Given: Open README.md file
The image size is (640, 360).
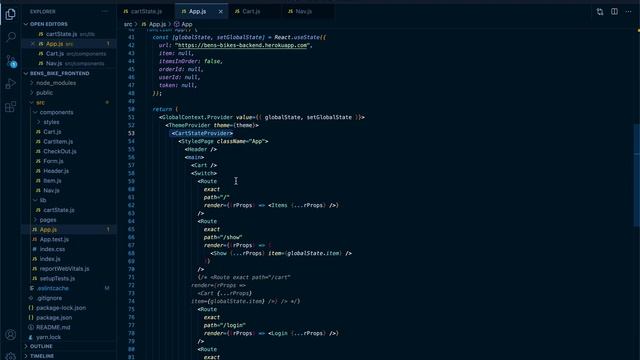Looking at the screenshot, I should 53,327.
